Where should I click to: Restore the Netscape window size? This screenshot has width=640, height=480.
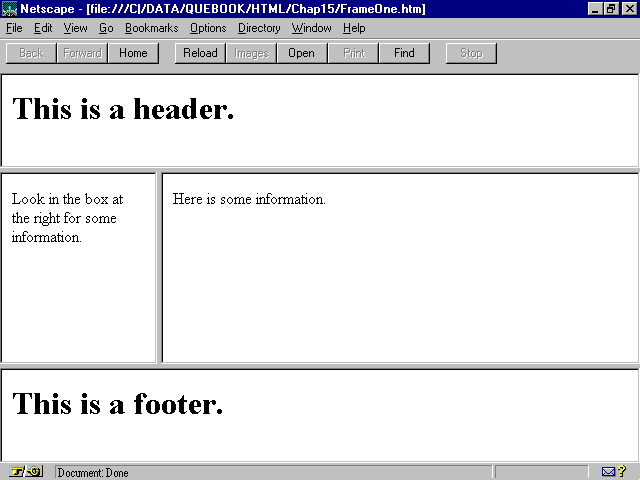(611, 9)
